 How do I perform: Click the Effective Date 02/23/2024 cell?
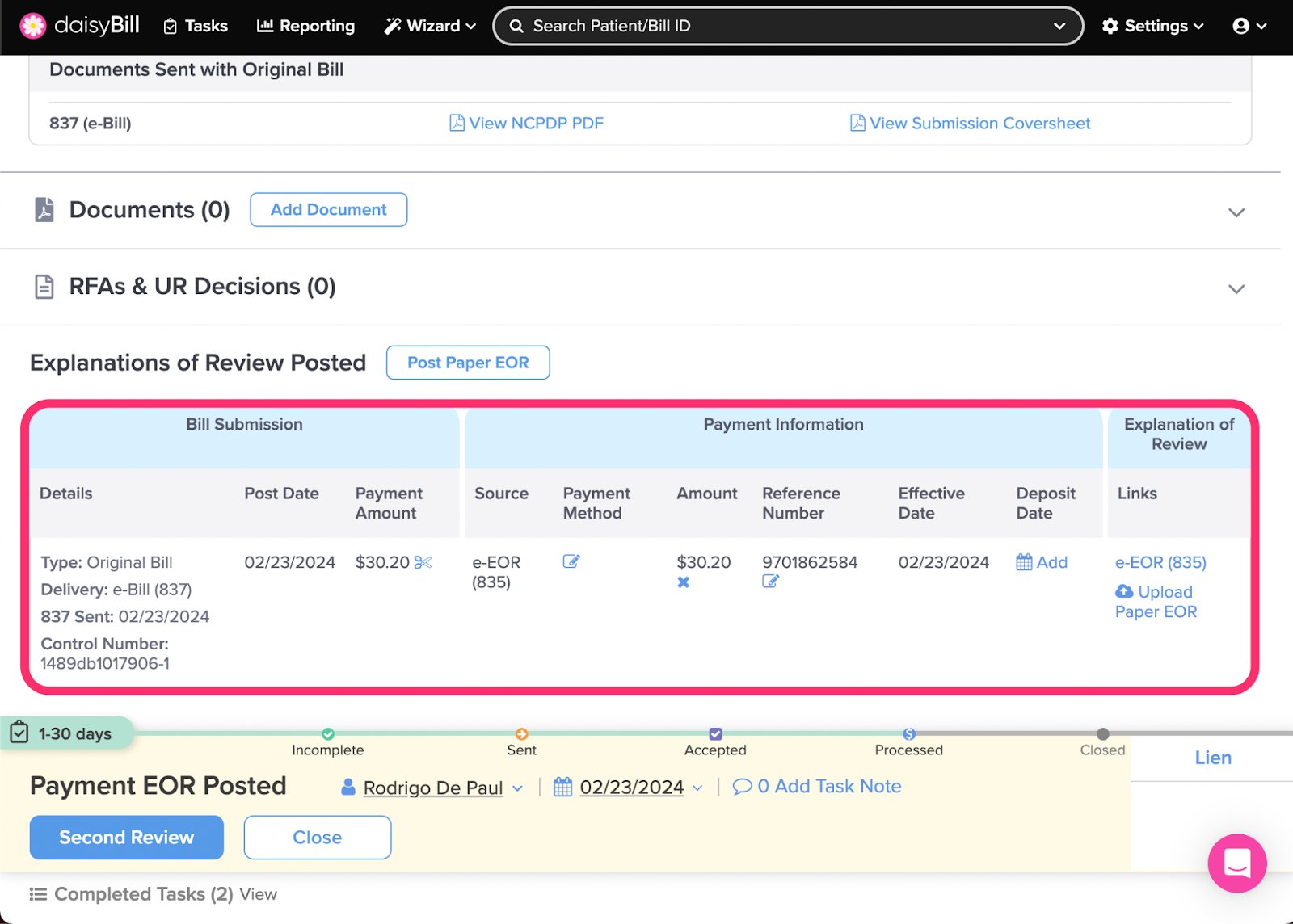(x=944, y=562)
